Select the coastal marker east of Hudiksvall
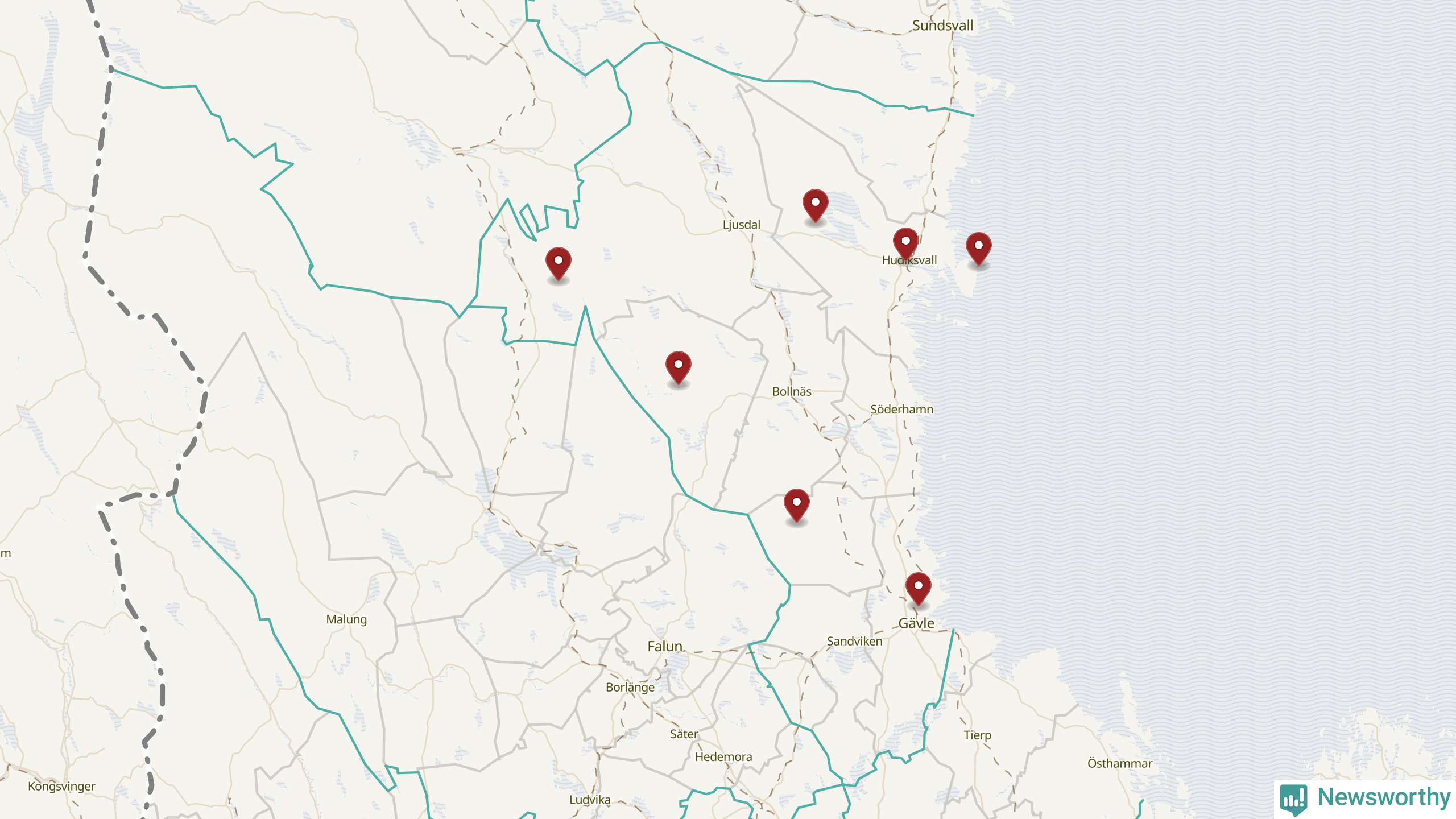This screenshot has height=819, width=1456. pyautogui.click(x=978, y=247)
